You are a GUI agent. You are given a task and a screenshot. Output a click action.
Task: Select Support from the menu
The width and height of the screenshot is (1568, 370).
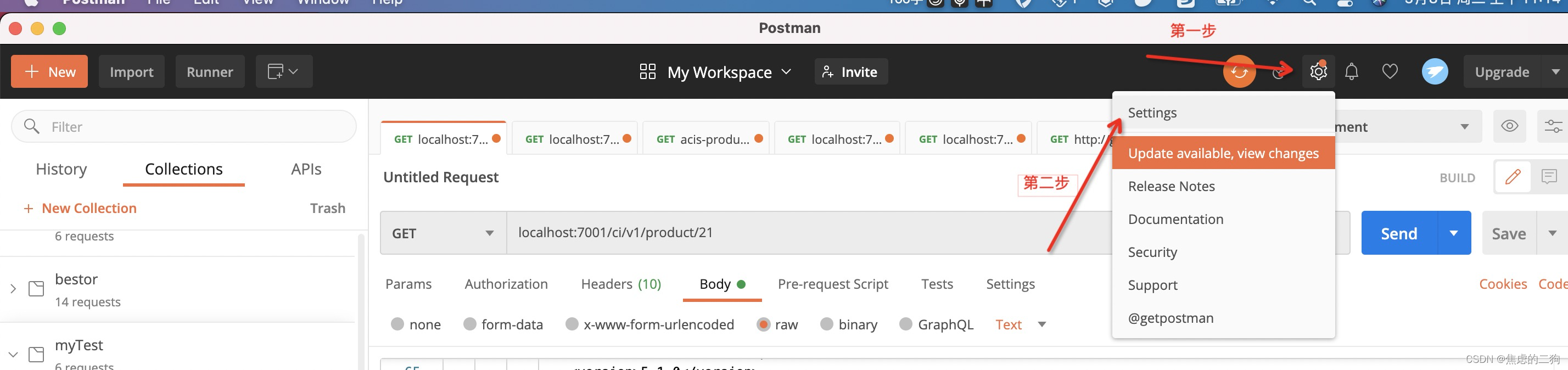pos(1223,285)
